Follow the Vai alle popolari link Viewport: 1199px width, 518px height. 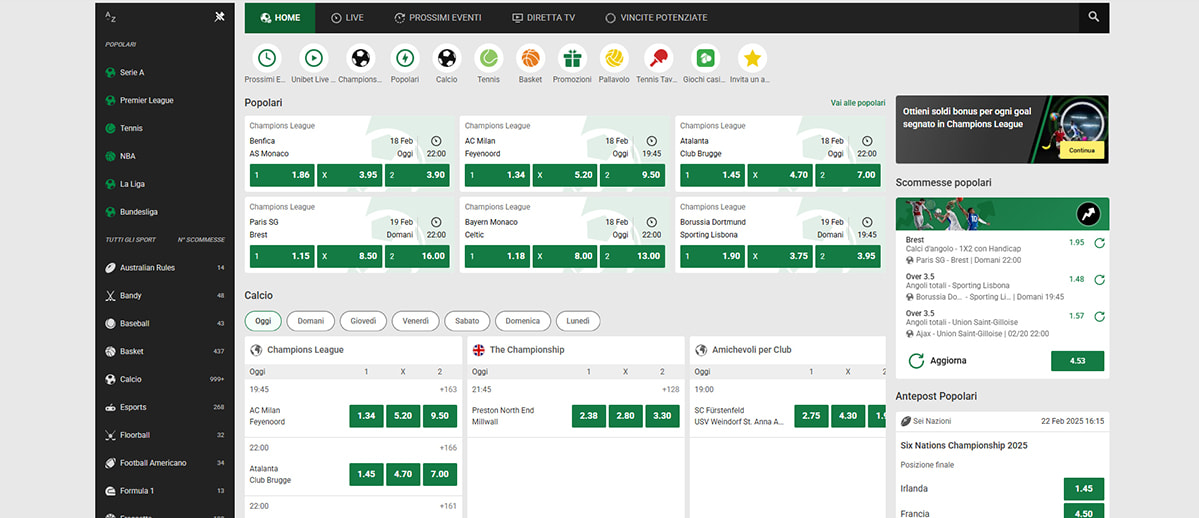pos(858,103)
